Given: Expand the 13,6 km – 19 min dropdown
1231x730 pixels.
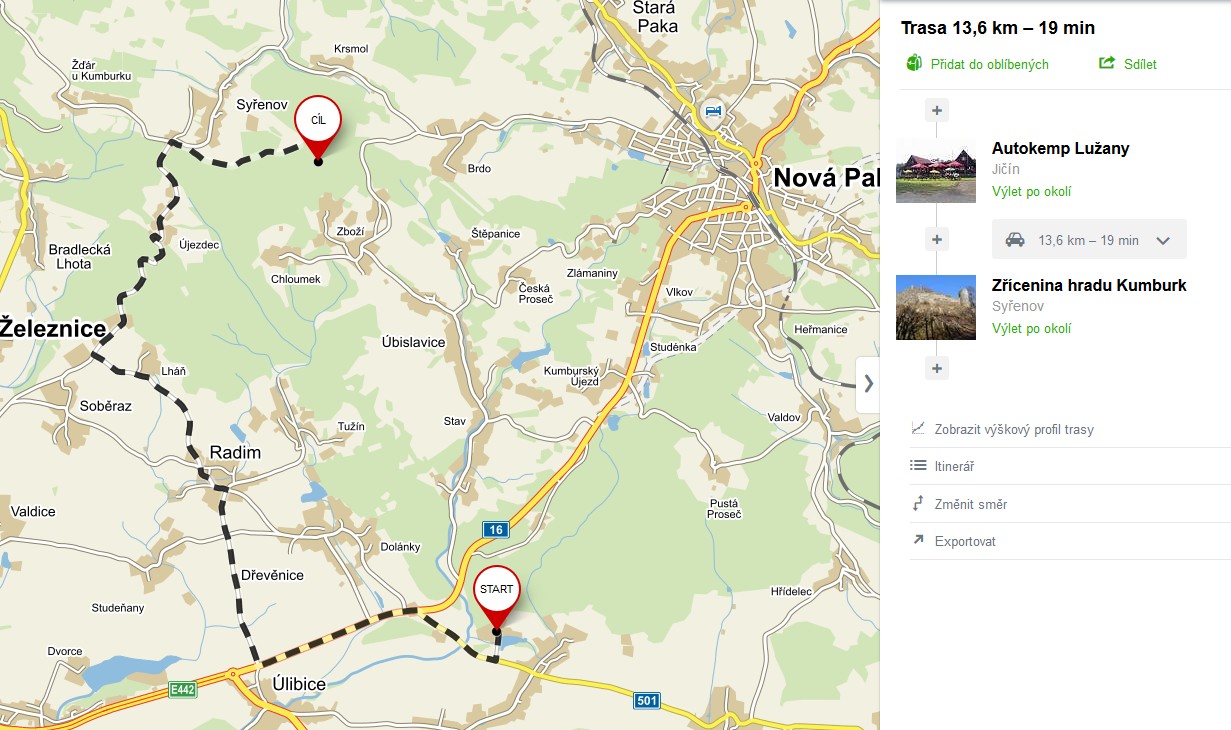Looking at the screenshot, I should pyautogui.click(x=1163, y=240).
